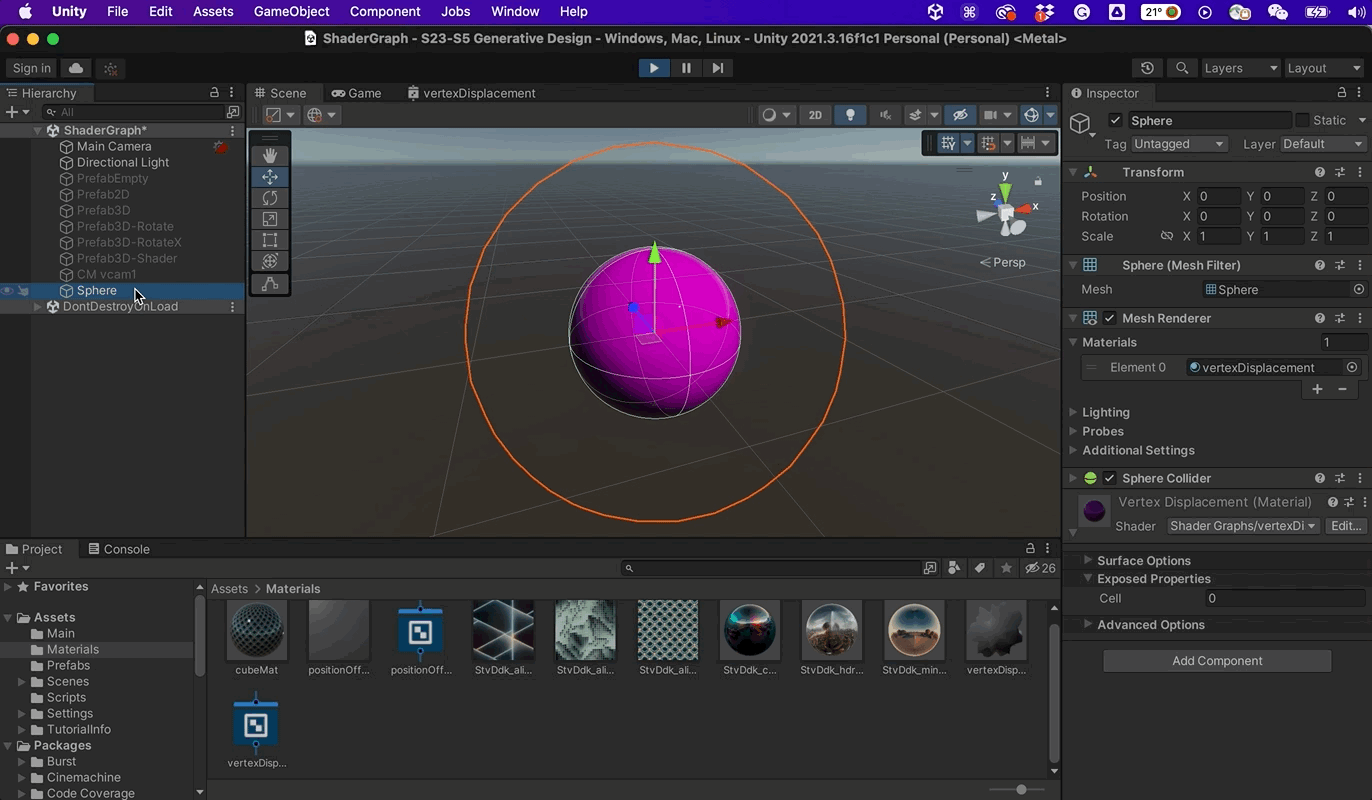Select the Scale tool in scene toolbar

(x=270, y=219)
